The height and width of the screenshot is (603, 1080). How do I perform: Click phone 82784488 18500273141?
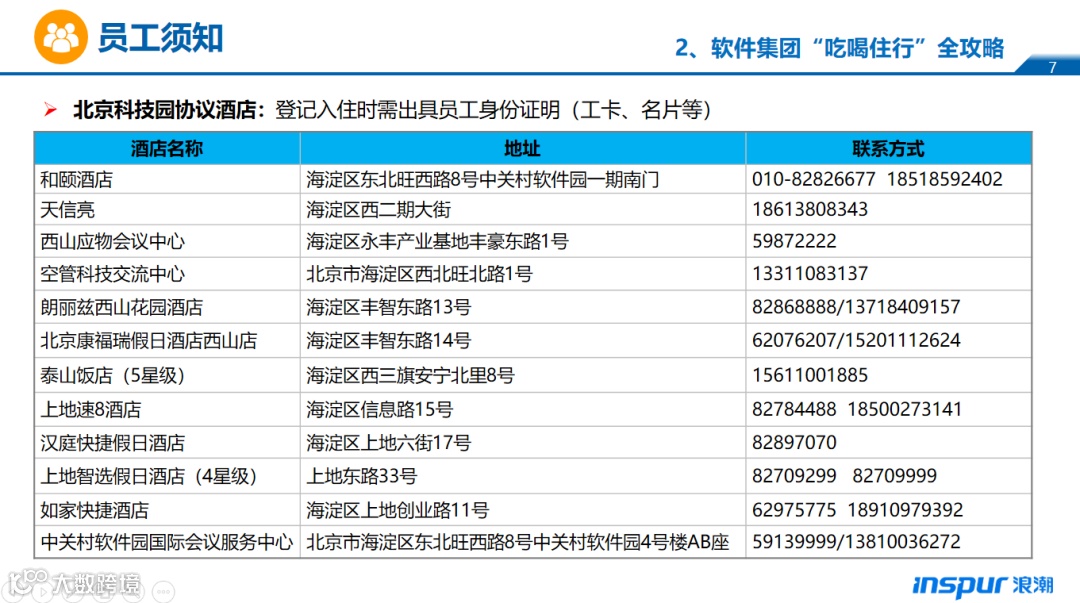tap(856, 409)
